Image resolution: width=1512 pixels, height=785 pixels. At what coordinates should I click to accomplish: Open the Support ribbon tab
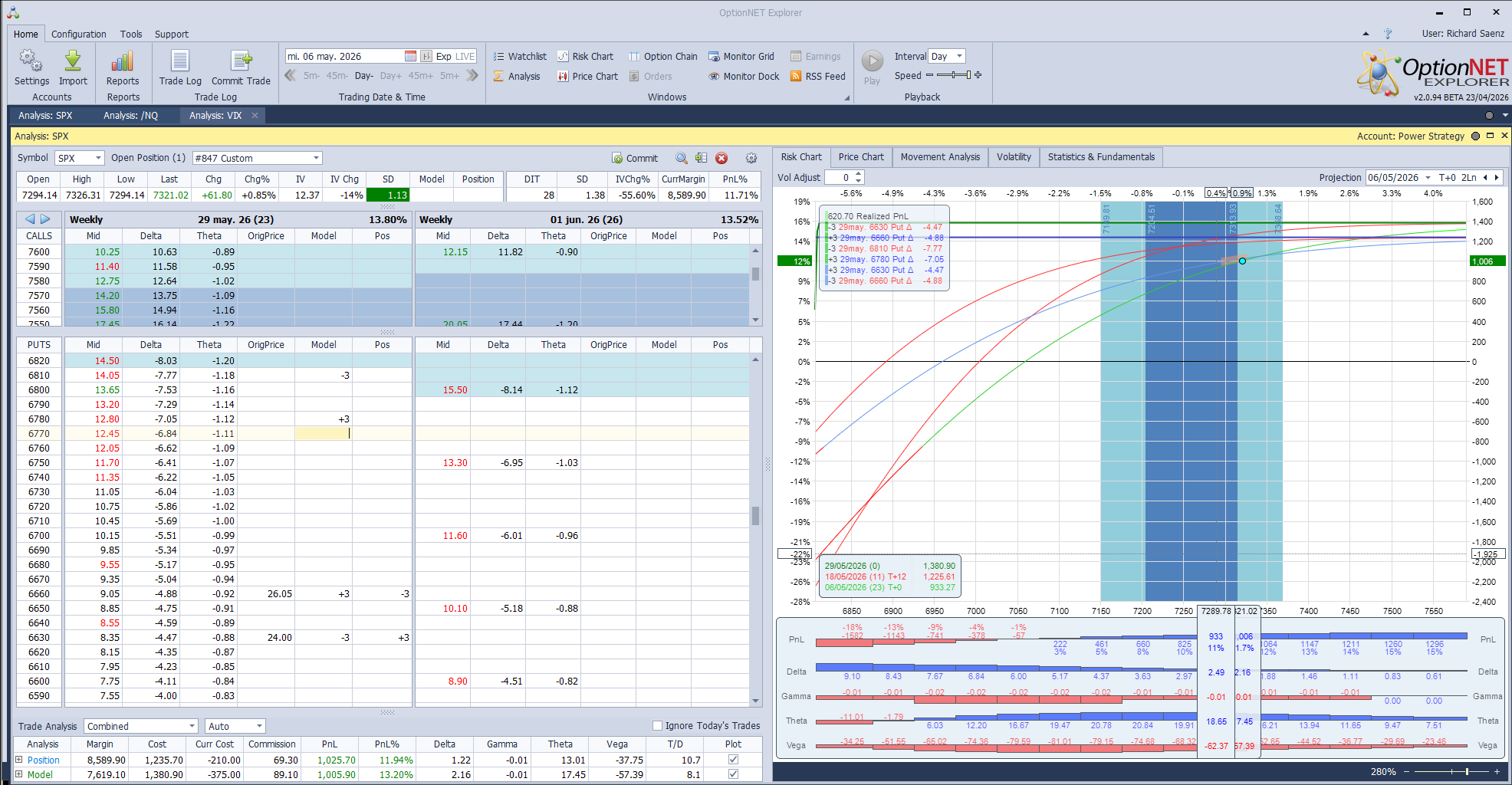(x=172, y=34)
